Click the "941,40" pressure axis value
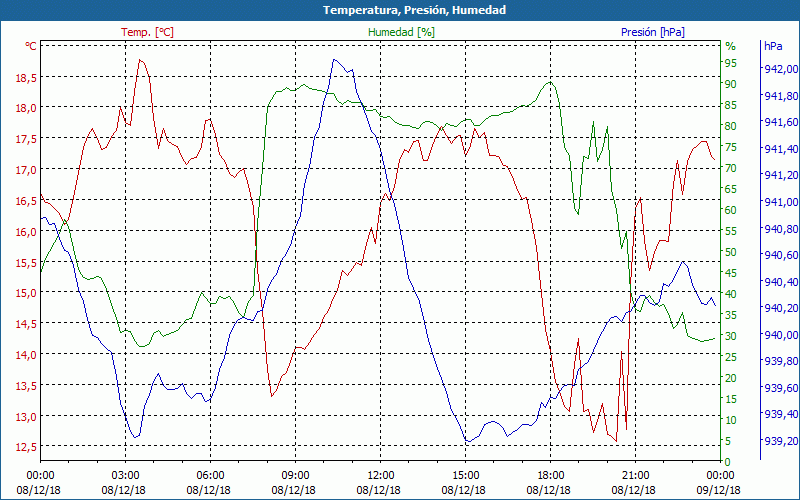The image size is (800, 500). [x=781, y=149]
